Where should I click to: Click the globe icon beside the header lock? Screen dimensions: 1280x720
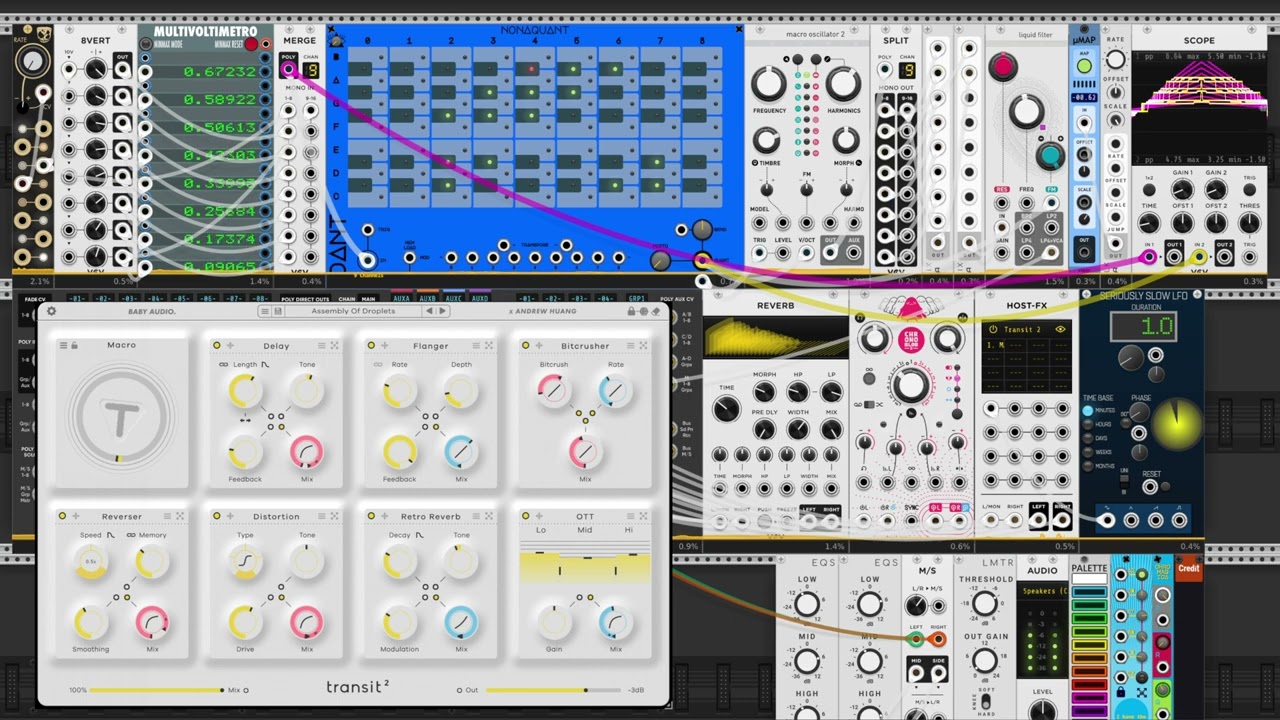point(644,311)
